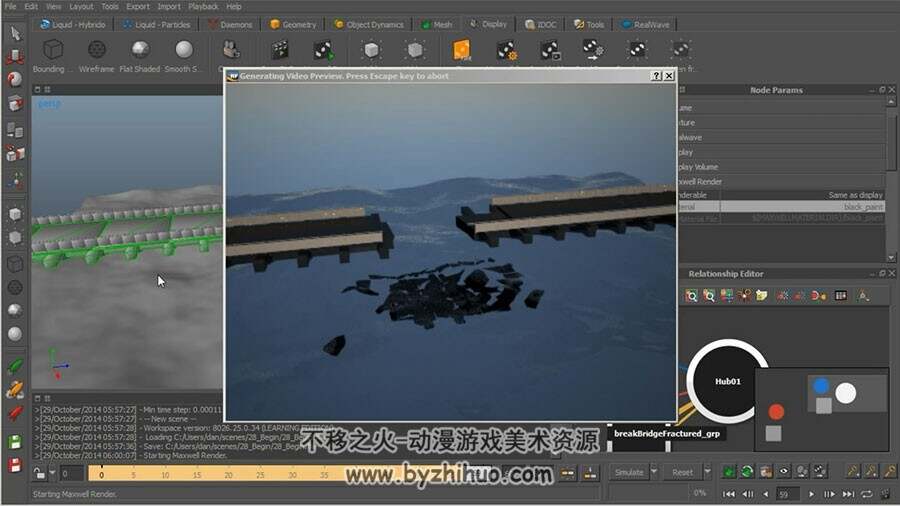Click particle display icon with orange gear
Viewport: 900px width, 506px height.
tap(506, 50)
